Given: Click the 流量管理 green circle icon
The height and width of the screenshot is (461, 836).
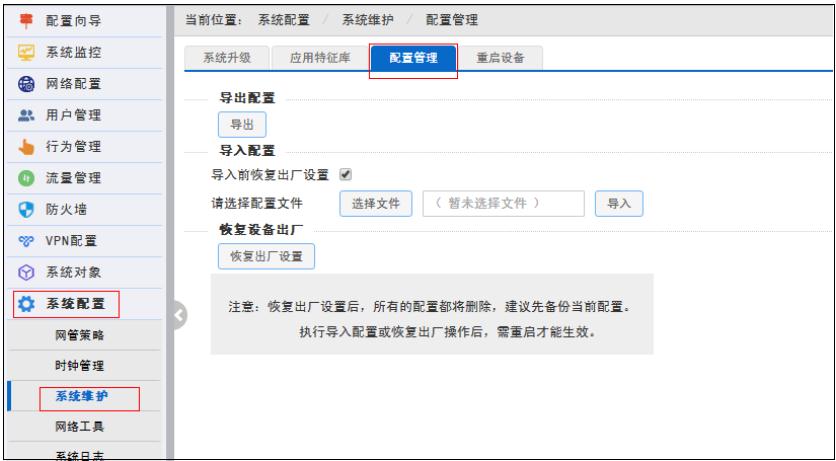Looking at the screenshot, I should [x=26, y=179].
